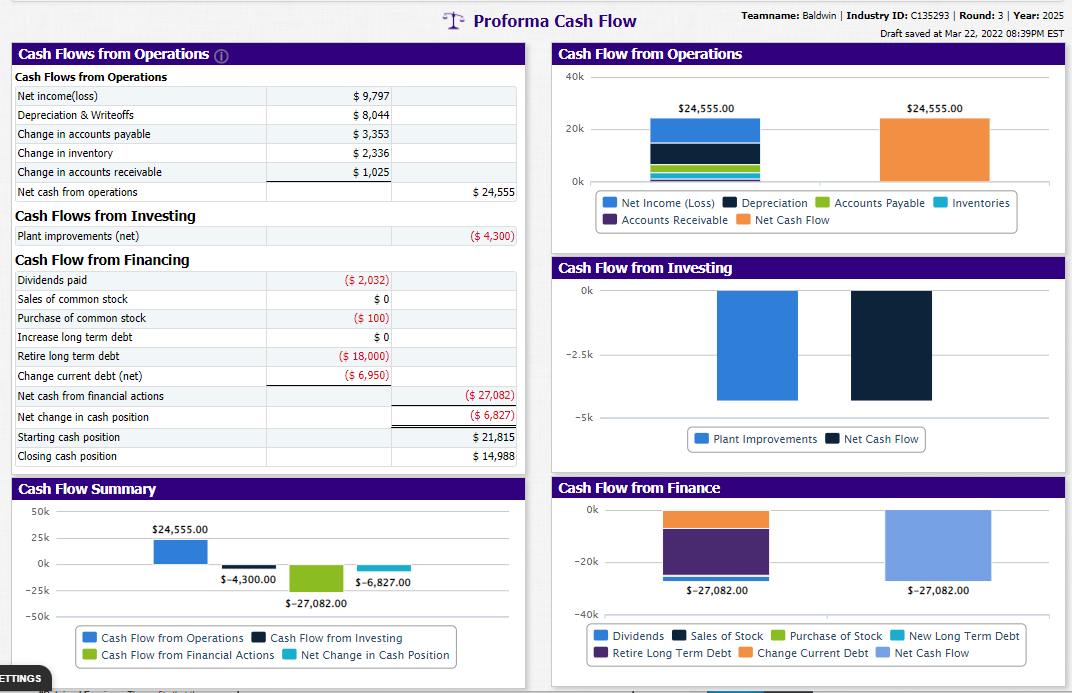Select the Dividends paid value cell

click(x=329, y=280)
